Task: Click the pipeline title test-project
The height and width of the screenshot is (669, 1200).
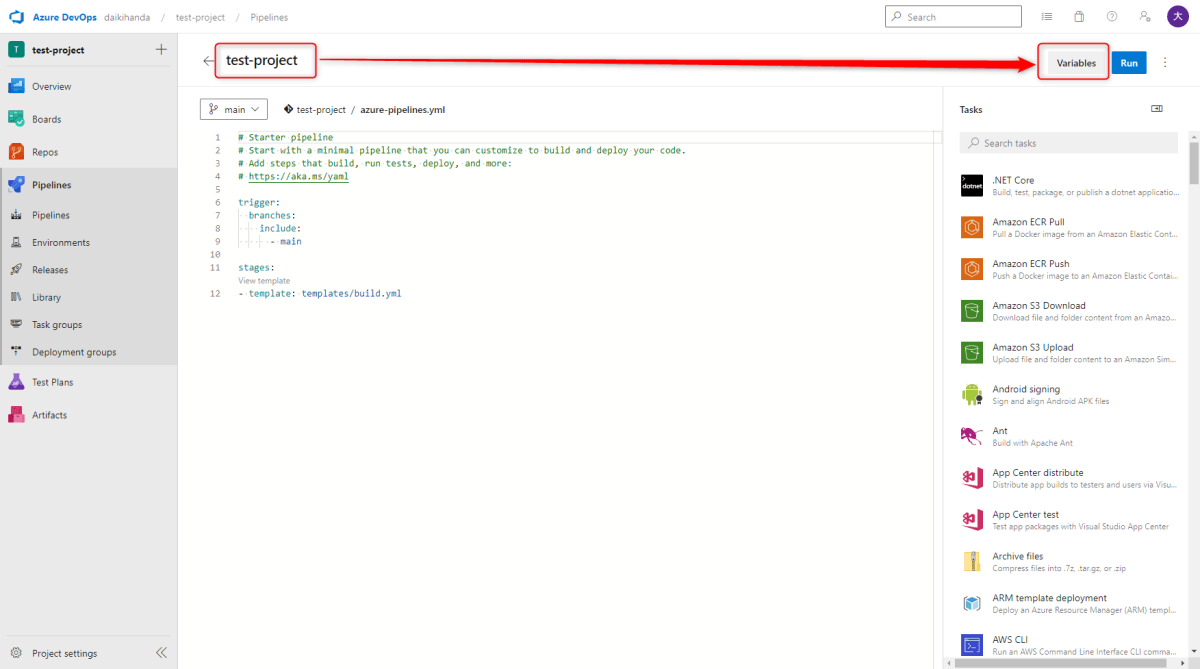Action: click(x=262, y=61)
